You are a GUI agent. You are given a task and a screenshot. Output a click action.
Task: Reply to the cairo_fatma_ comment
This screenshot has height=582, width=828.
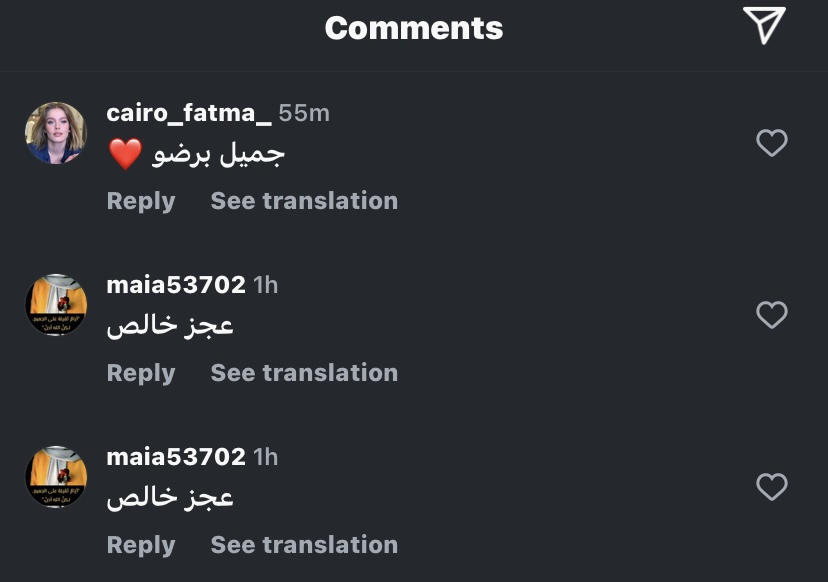[141, 201]
